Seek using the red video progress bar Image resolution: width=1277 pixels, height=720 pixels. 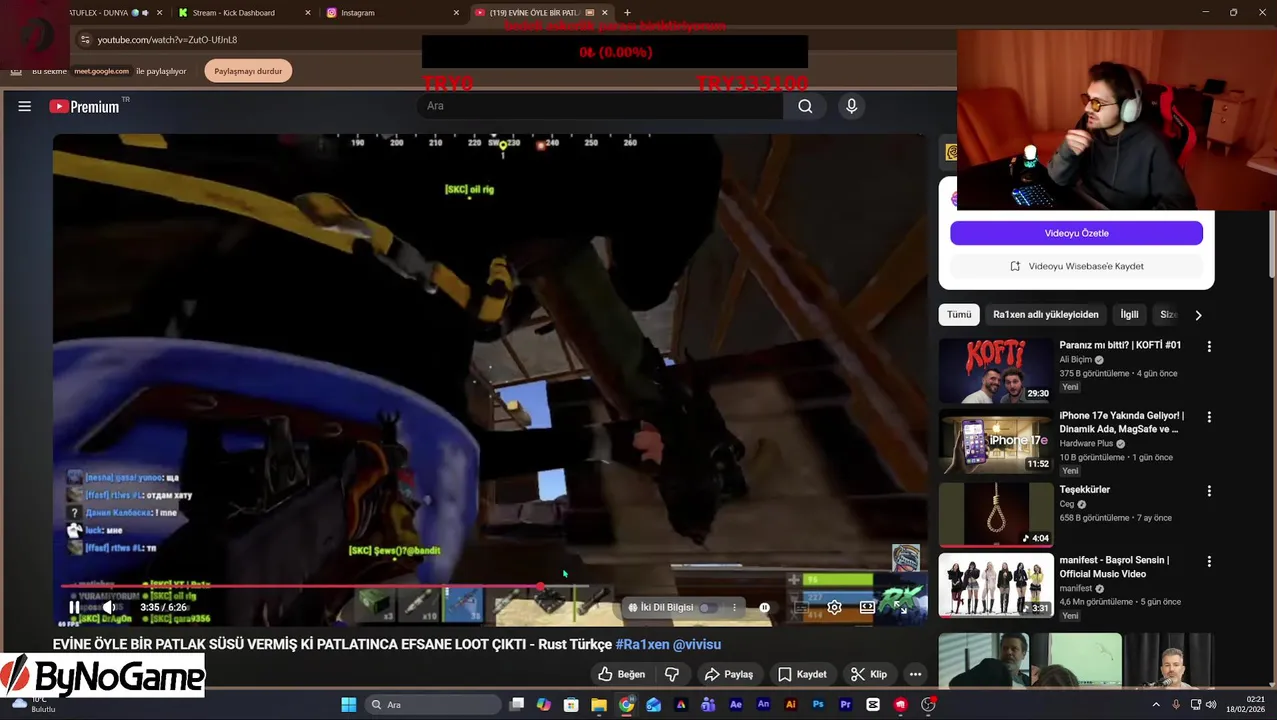490,586
